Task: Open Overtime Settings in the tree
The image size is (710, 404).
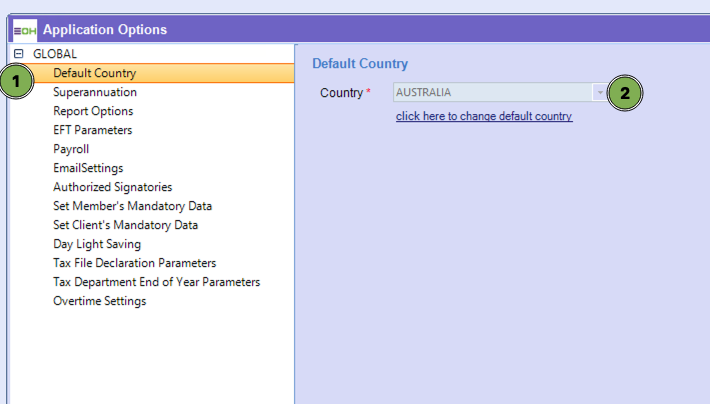Action: coord(99,301)
